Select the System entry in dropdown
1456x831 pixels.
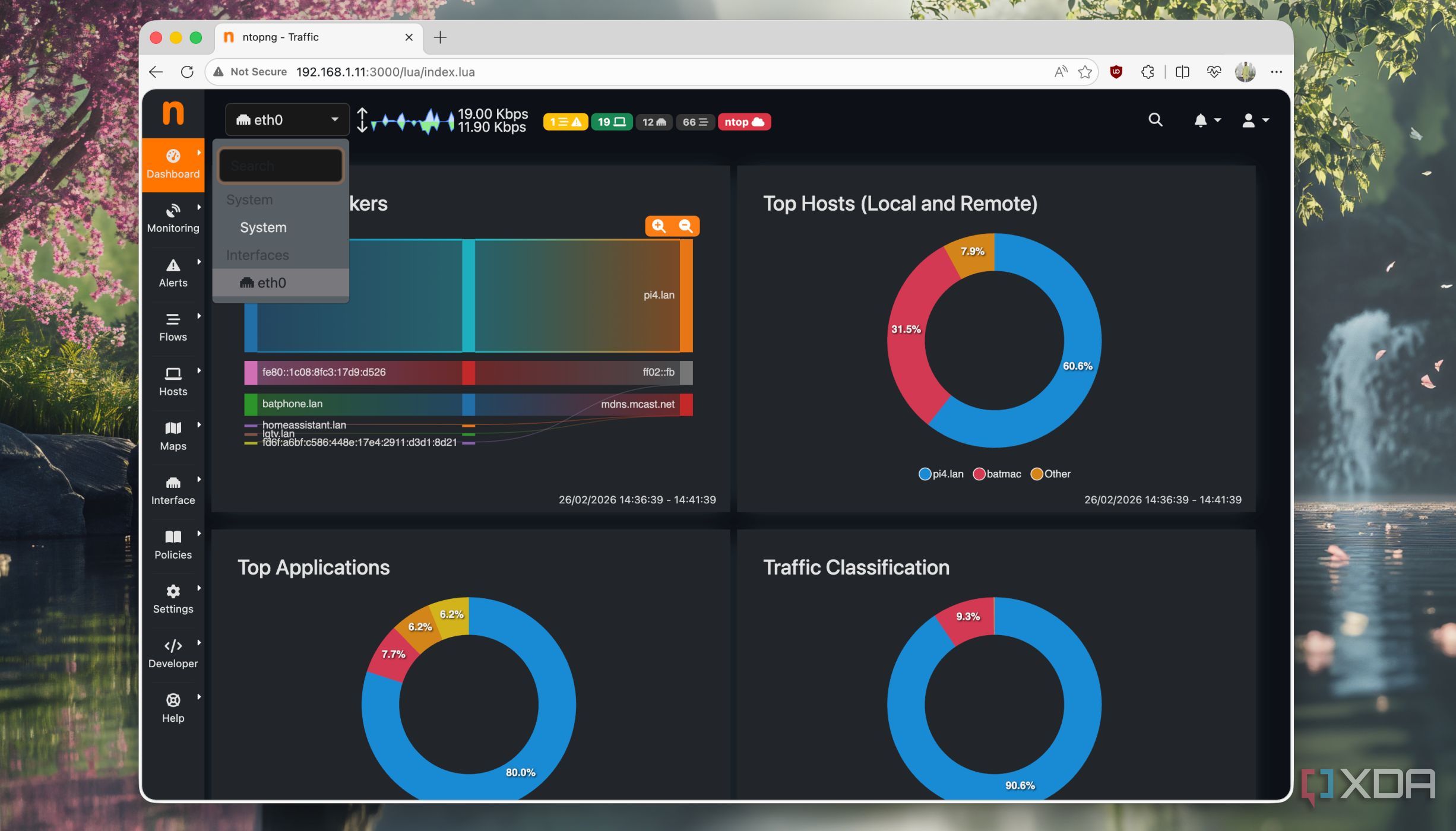[x=280, y=227]
